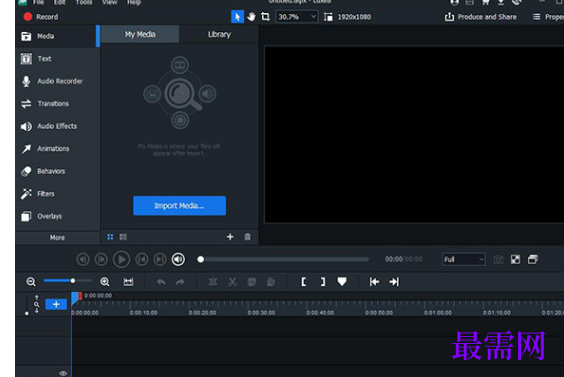Screen dimensions: 564x377
Task: Click the 0:00:30;00 mark on ruler
Action: [x=261, y=313]
